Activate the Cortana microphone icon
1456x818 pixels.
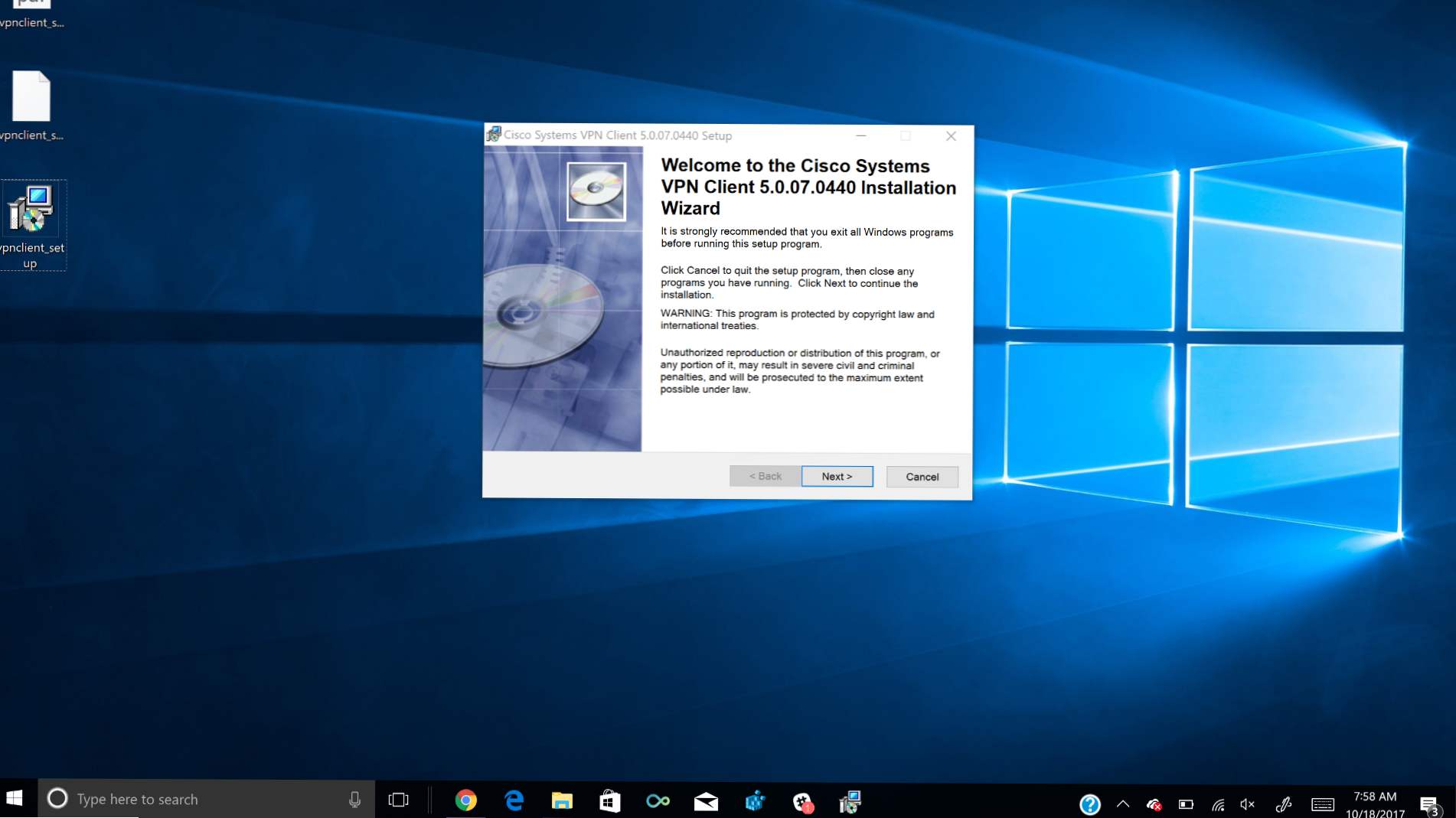[354, 800]
